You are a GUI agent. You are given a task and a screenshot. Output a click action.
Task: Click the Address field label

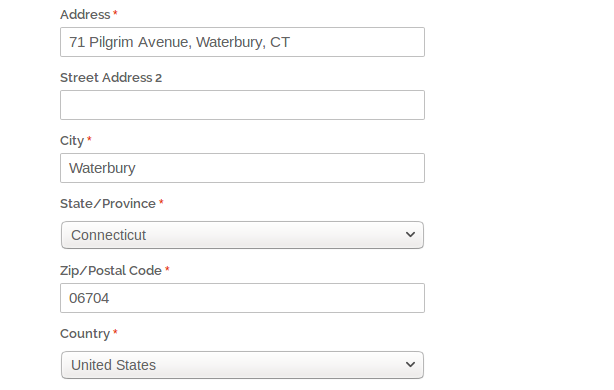(85, 15)
